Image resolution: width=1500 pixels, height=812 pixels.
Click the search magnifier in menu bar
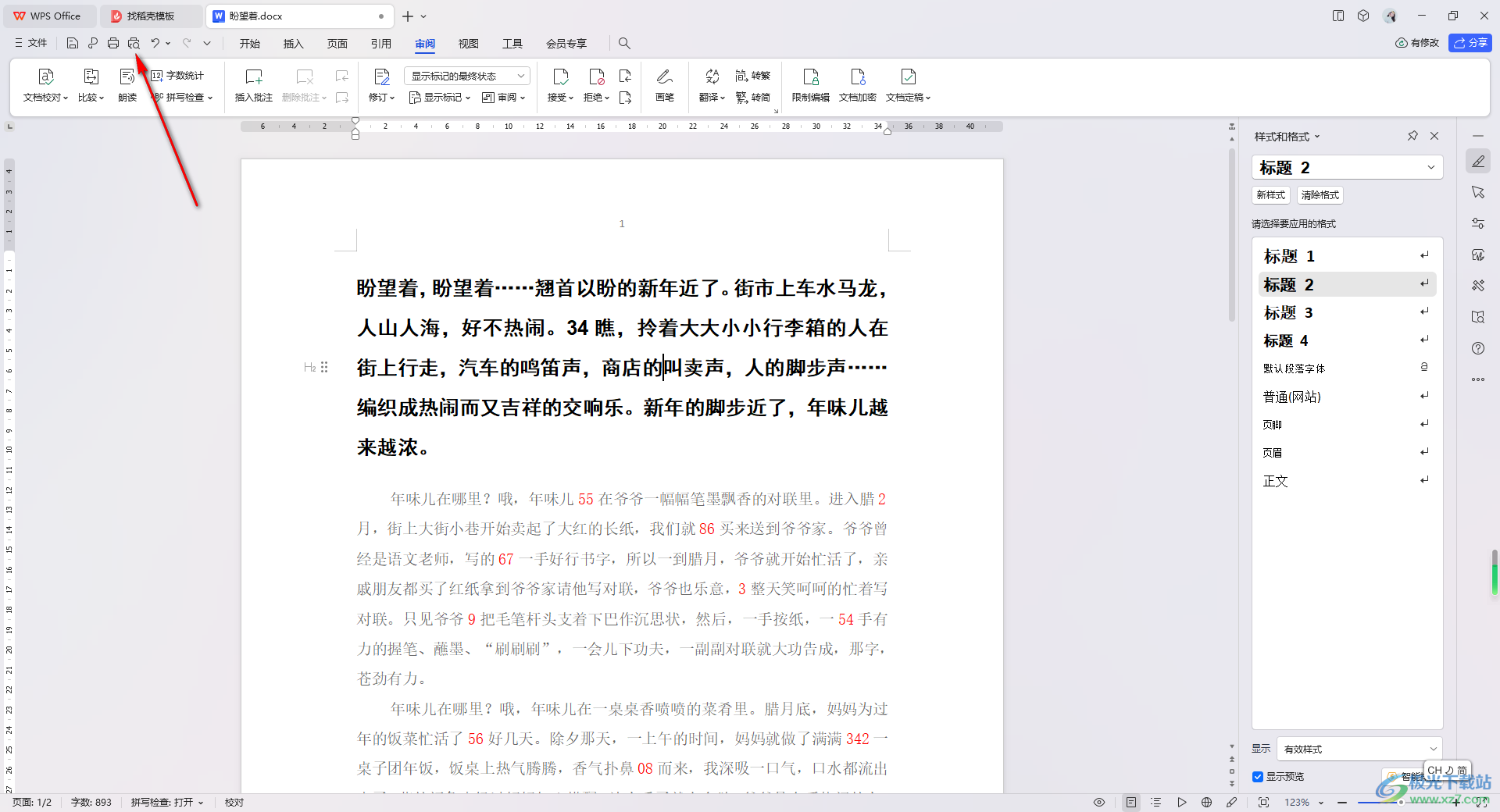[x=624, y=43]
